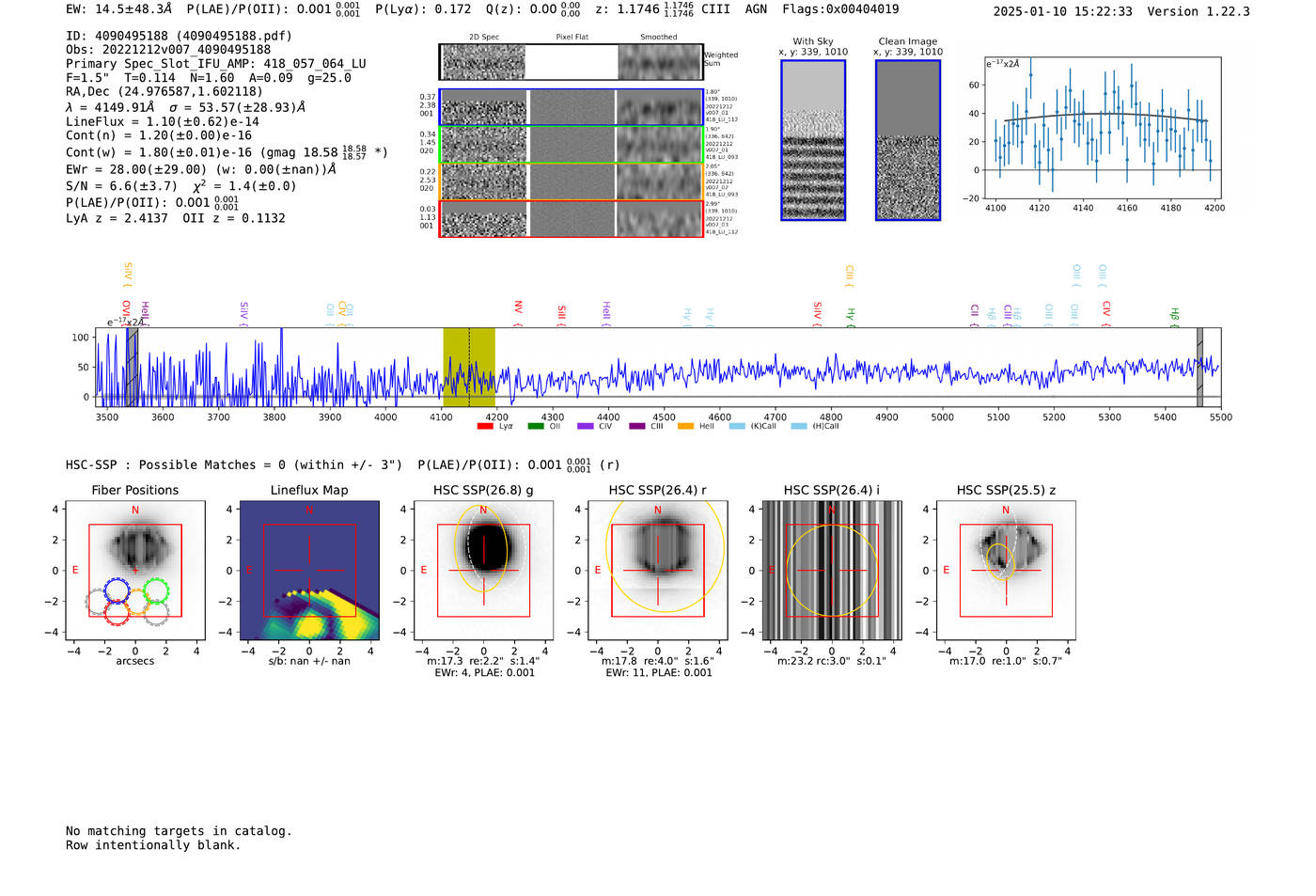The image size is (1316, 896).
Task: Click the Smoothed column header
Action: 658,38
